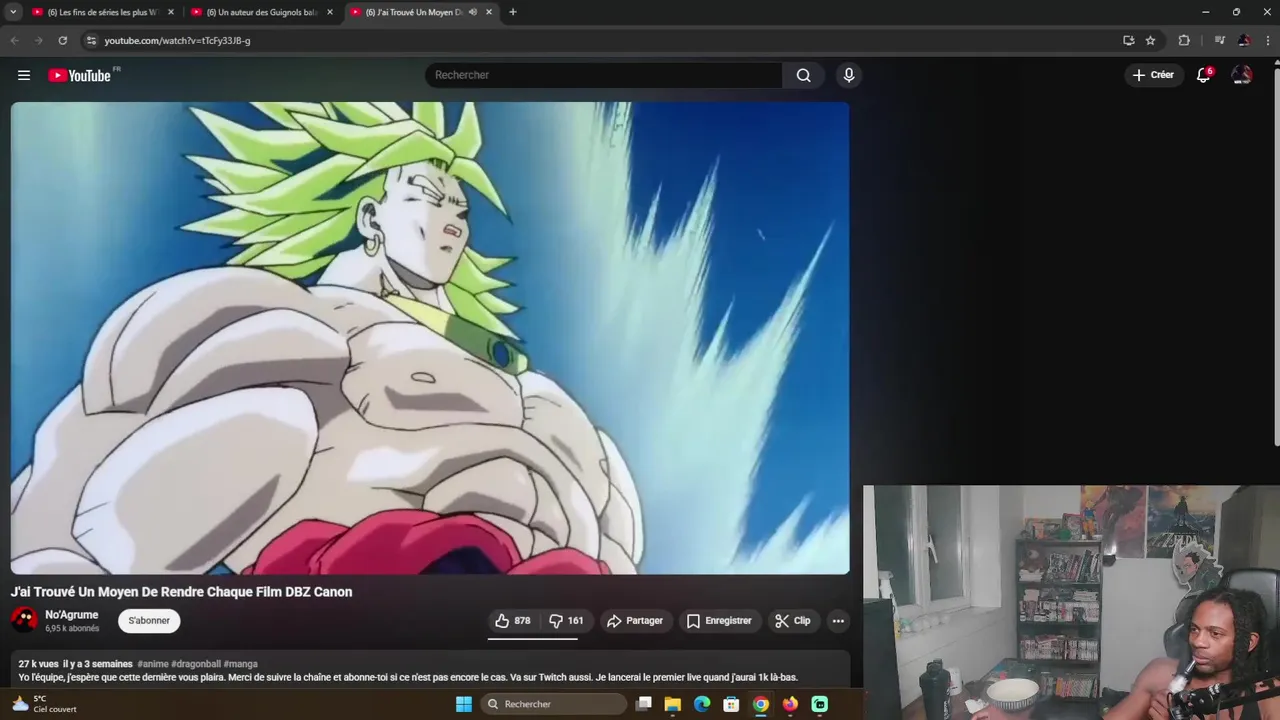Open a new browser tab

[513, 12]
